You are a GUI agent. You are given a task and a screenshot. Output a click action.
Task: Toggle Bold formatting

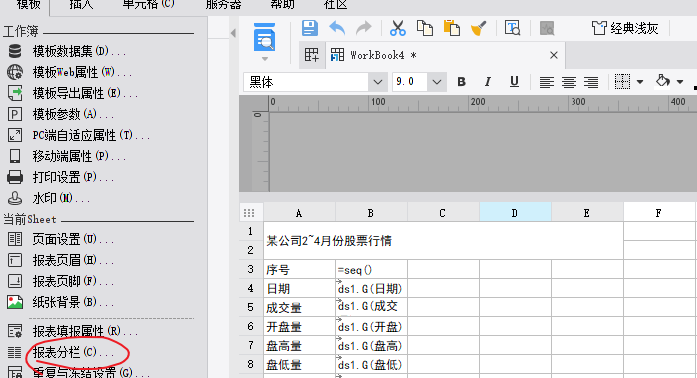[x=461, y=82]
